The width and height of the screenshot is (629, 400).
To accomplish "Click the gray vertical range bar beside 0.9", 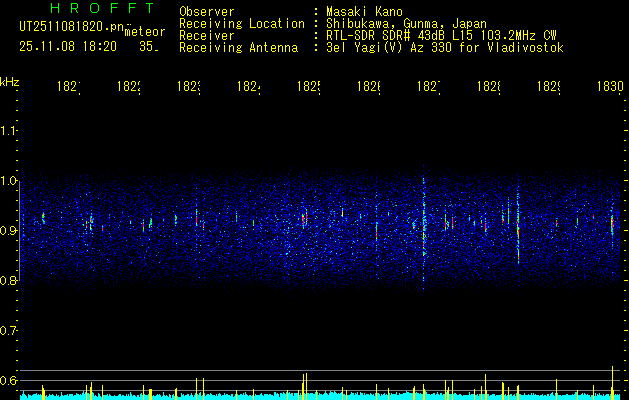I will [20, 231].
